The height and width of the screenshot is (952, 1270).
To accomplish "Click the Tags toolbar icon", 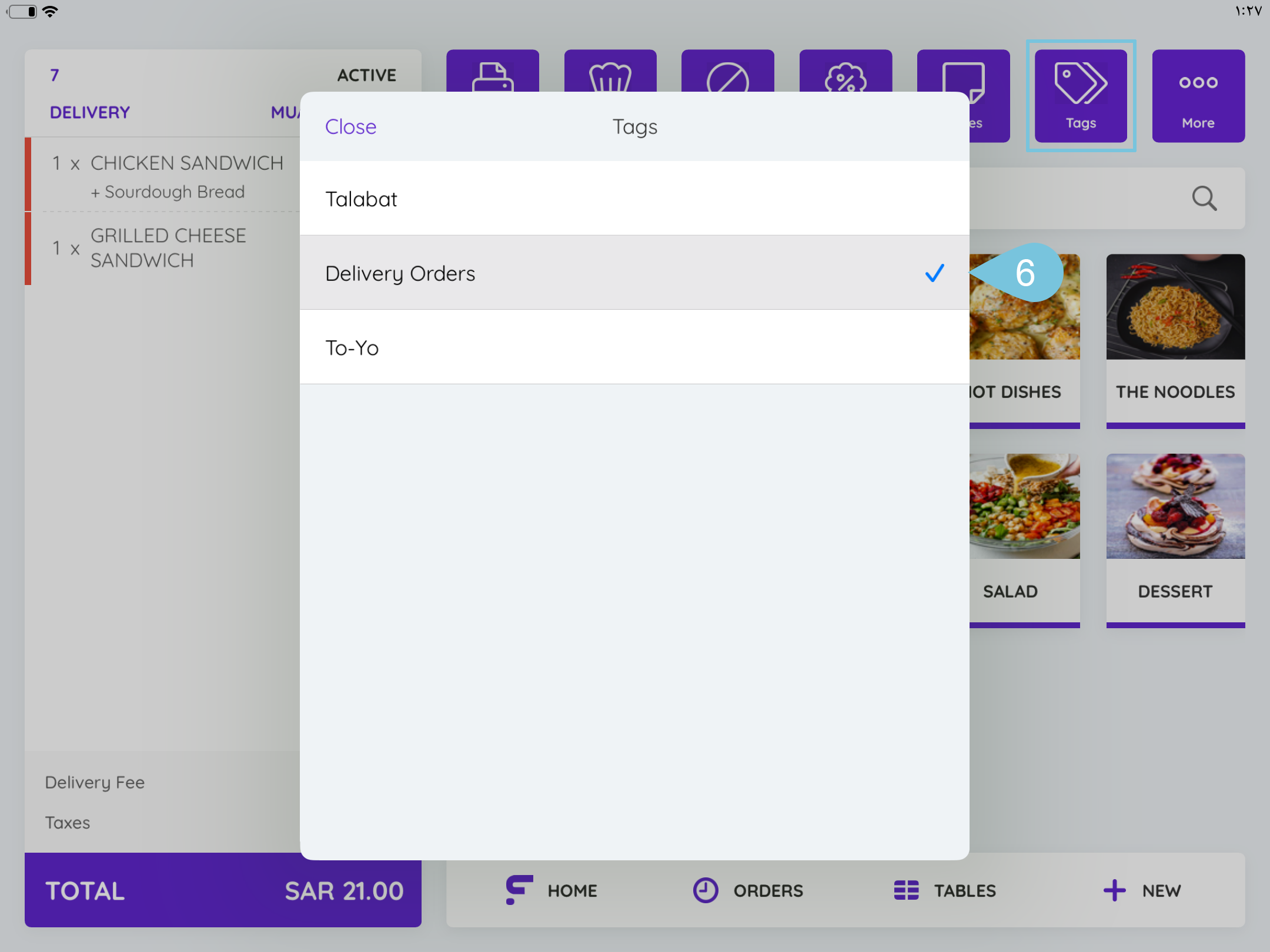I will tap(1081, 95).
